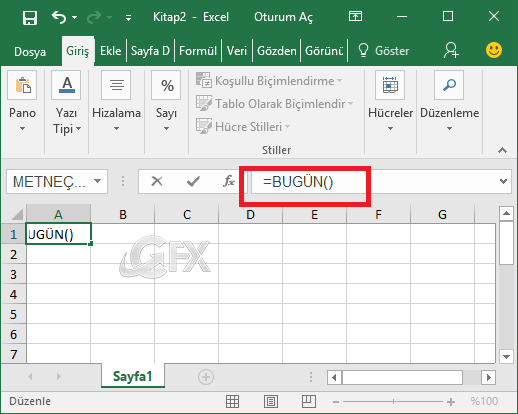Open the Gözden ribbon tab
The height and width of the screenshot is (414, 518).
click(277, 51)
